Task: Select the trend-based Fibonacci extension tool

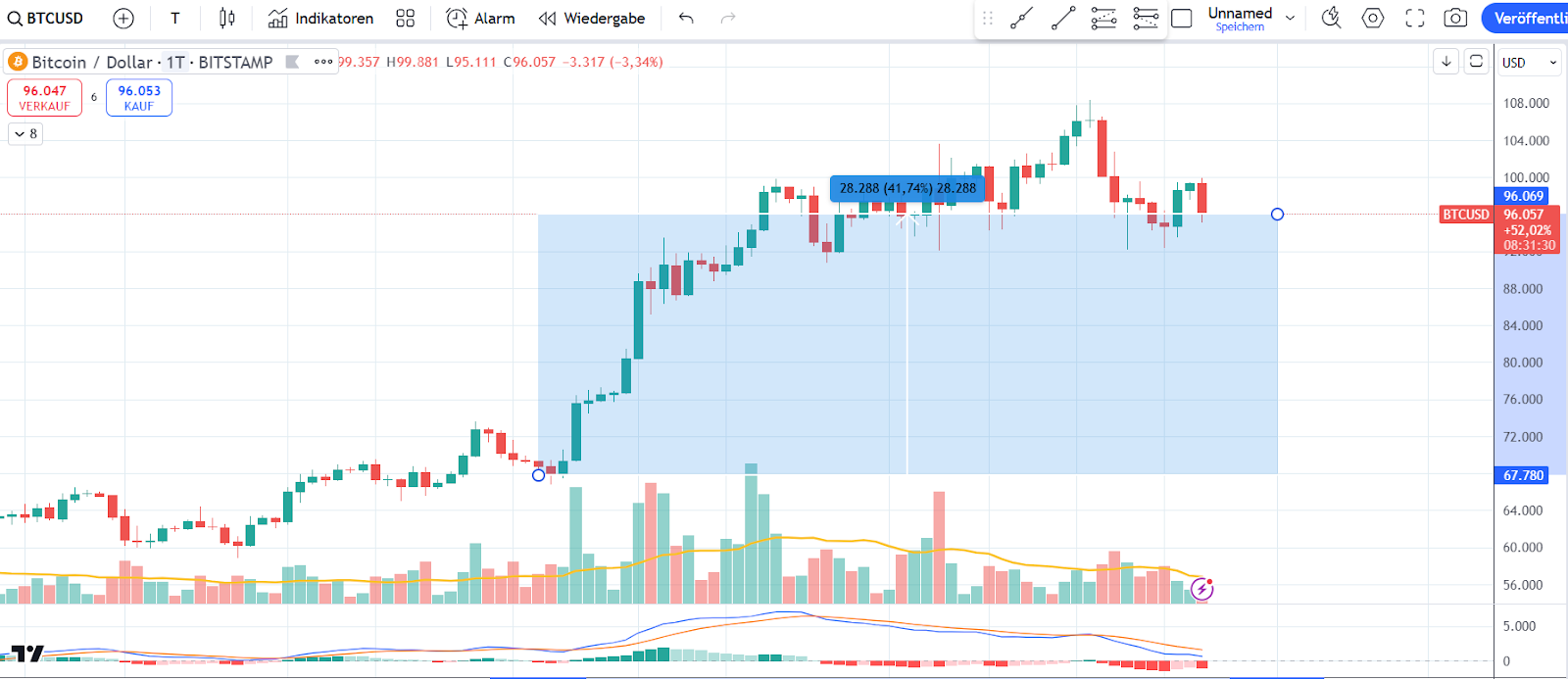Action: click(1145, 18)
